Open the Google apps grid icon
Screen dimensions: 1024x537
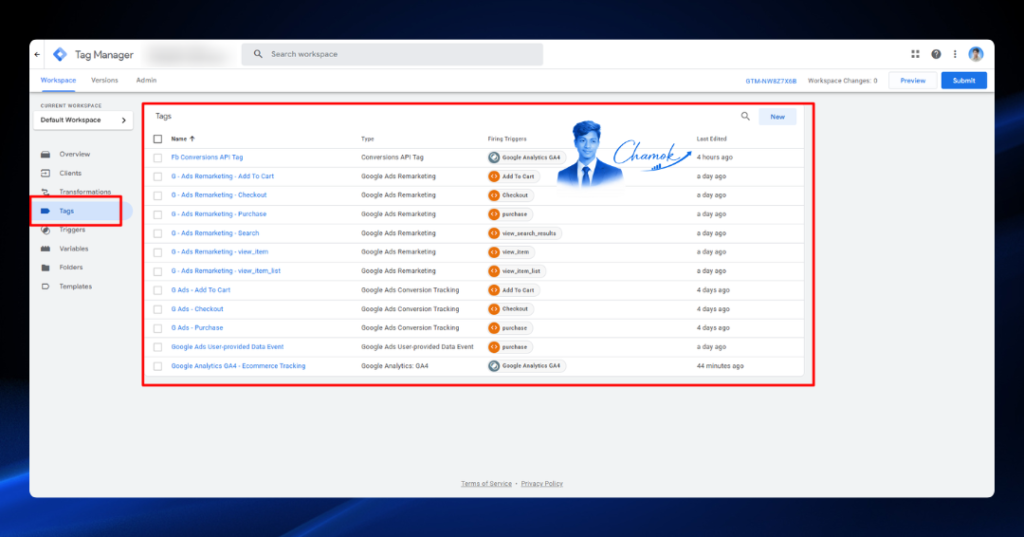click(x=915, y=54)
